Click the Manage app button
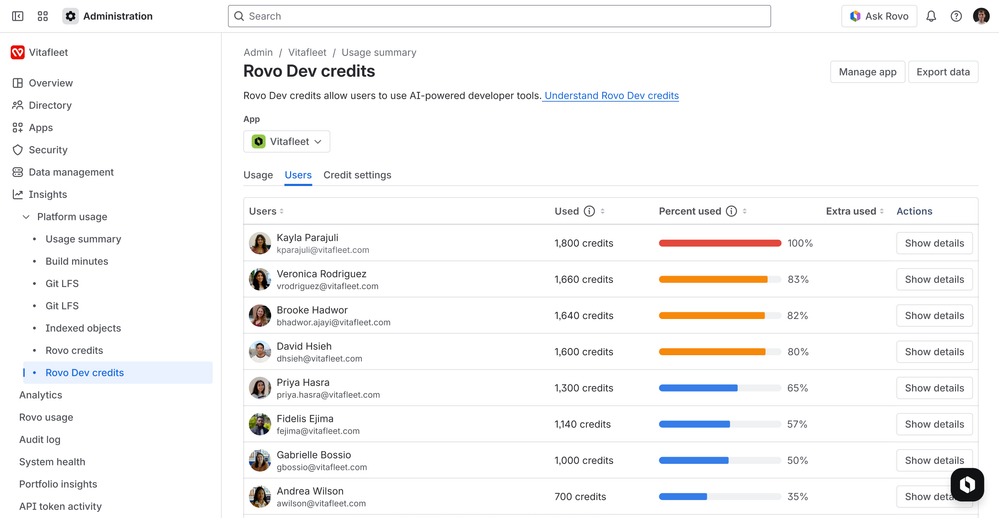This screenshot has height=518, width=999. click(x=867, y=72)
